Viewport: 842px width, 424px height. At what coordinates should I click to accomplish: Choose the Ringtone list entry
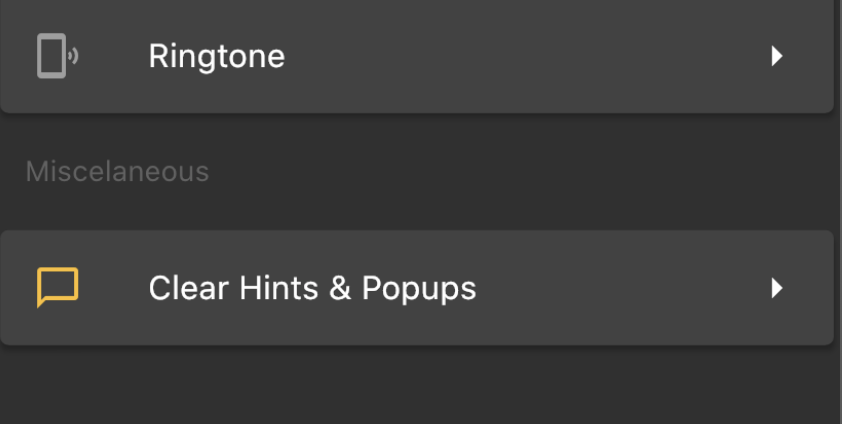point(416,56)
